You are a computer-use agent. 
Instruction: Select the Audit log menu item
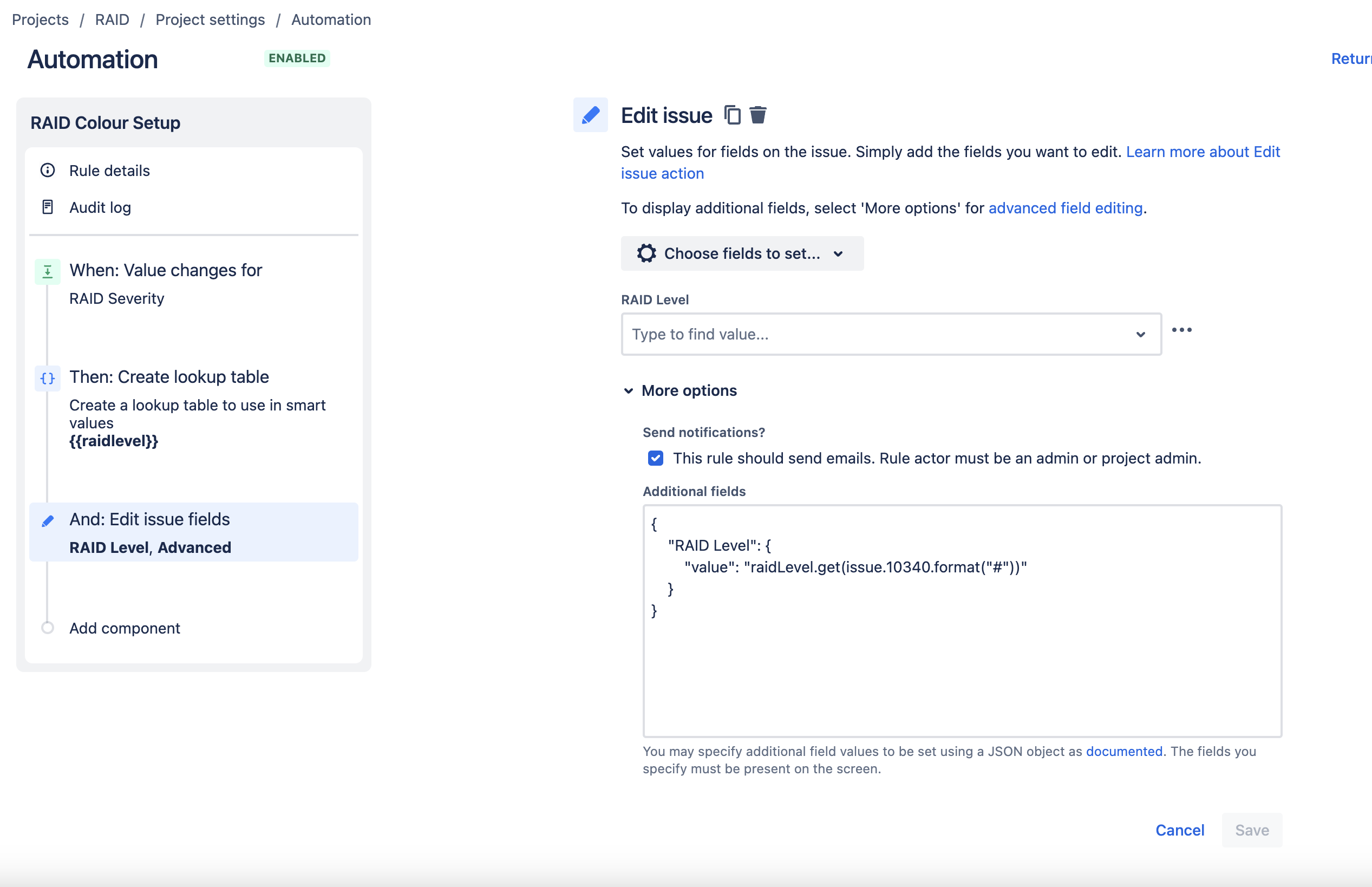101,207
